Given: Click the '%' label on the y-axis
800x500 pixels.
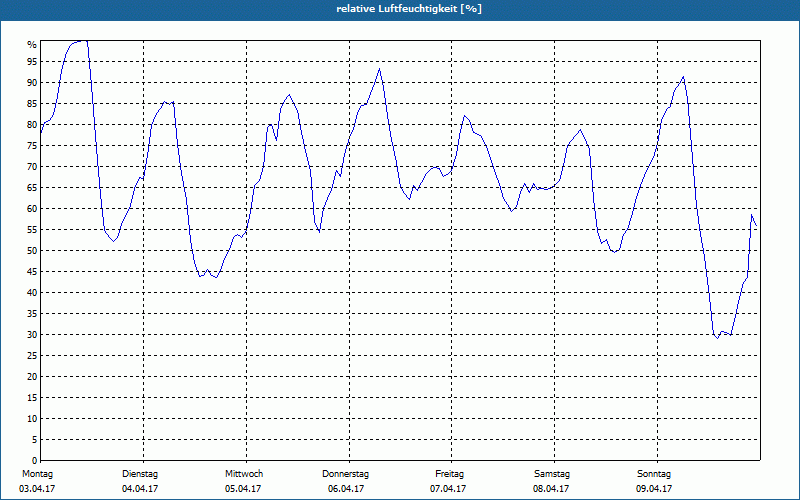Looking at the screenshot, I should (x=32, y=45).
